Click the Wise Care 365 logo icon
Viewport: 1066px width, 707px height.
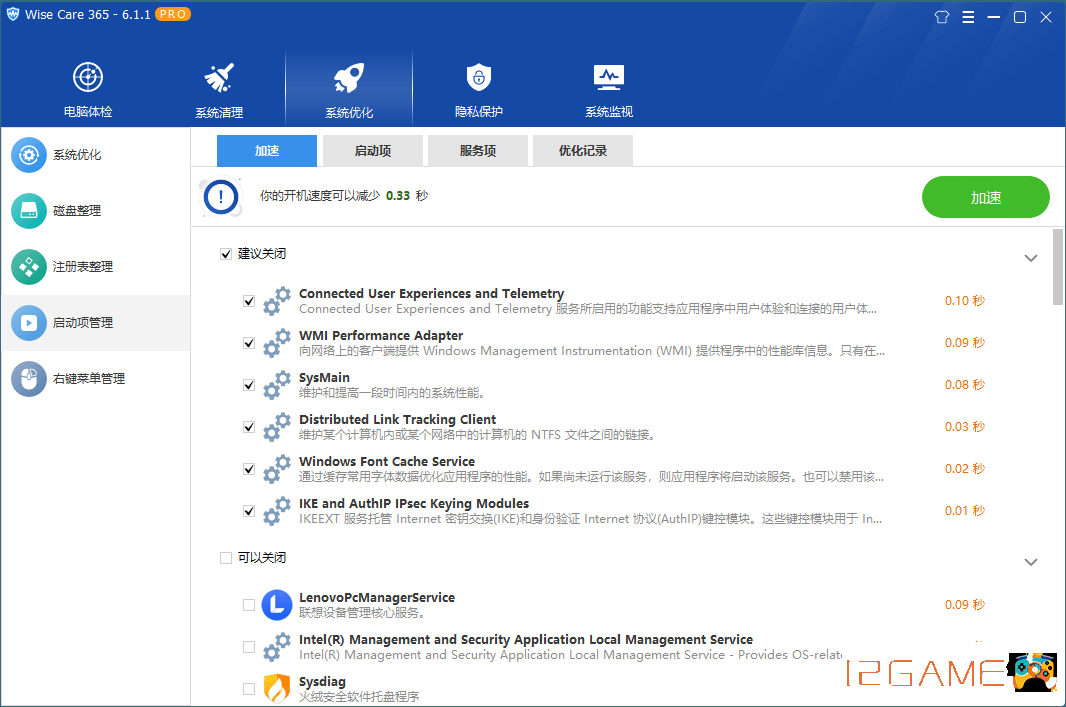tap(13, 14)
